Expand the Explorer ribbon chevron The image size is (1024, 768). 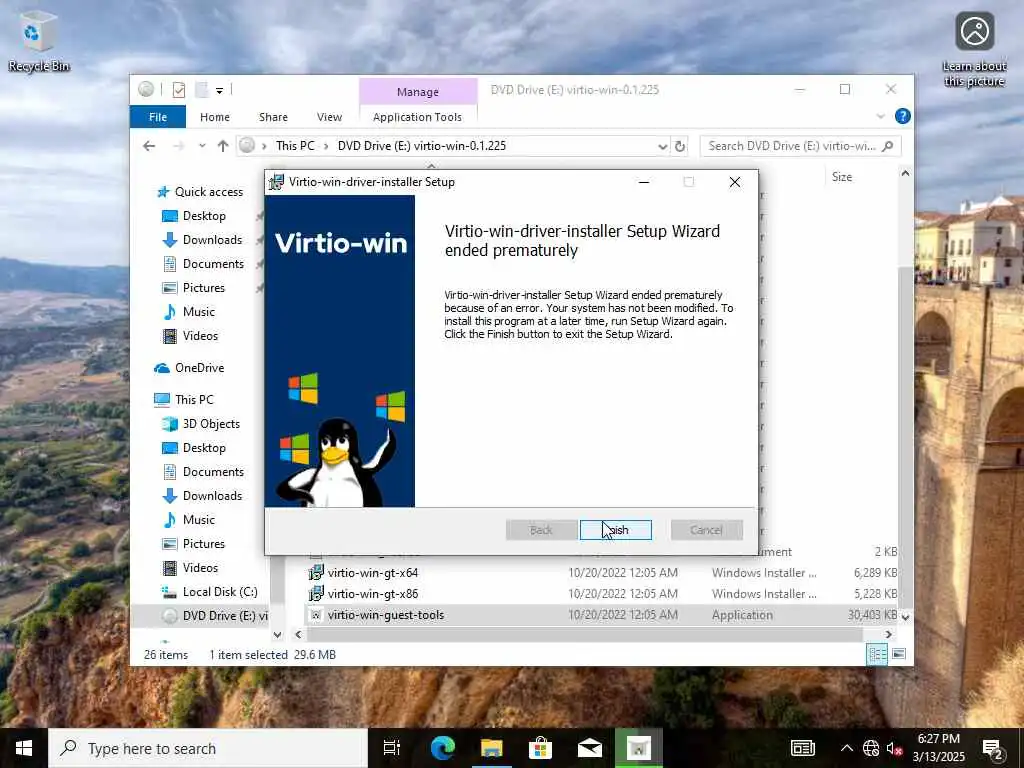(880, 116)
